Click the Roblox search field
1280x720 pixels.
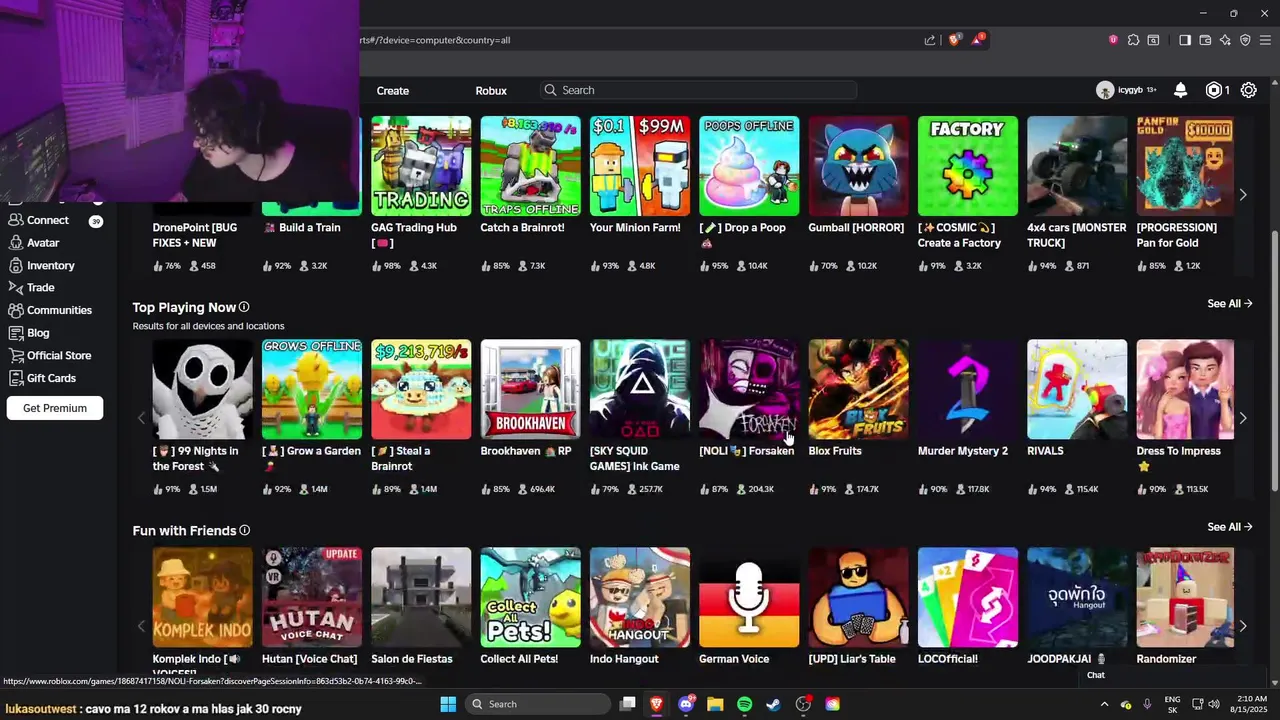point(698,90)
